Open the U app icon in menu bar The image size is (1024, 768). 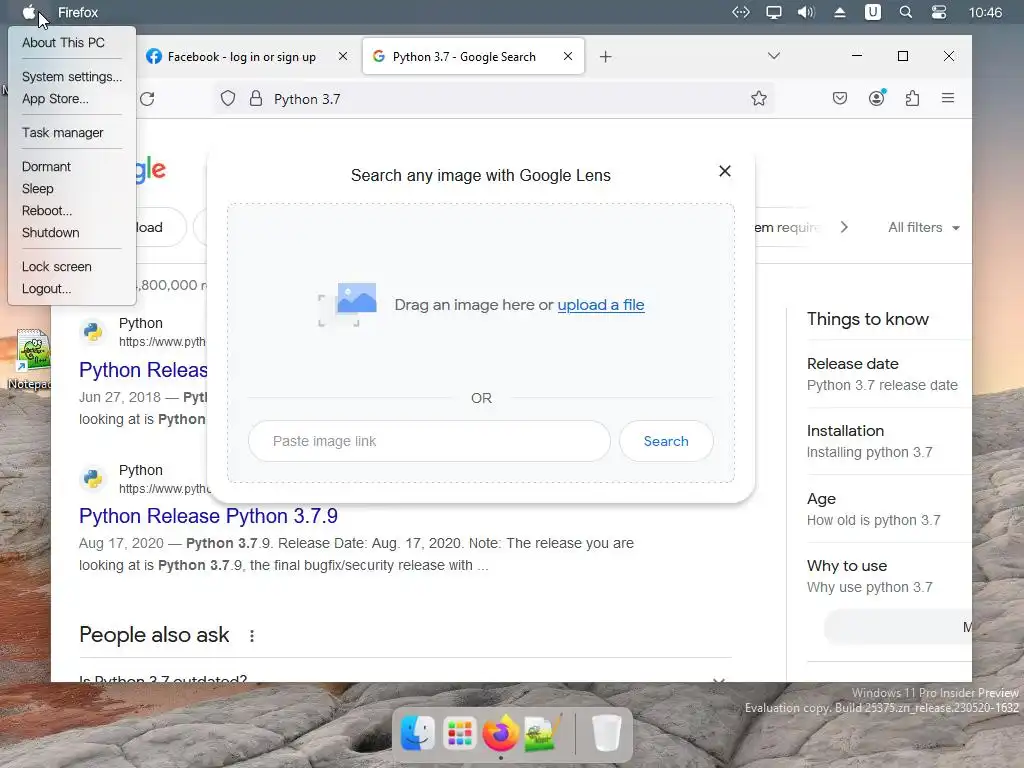pos(872,12)
